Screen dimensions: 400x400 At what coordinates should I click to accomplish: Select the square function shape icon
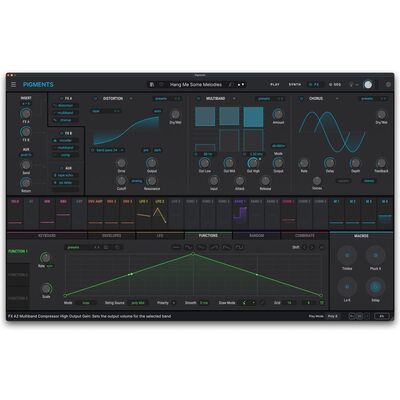[x=239, y=247]
